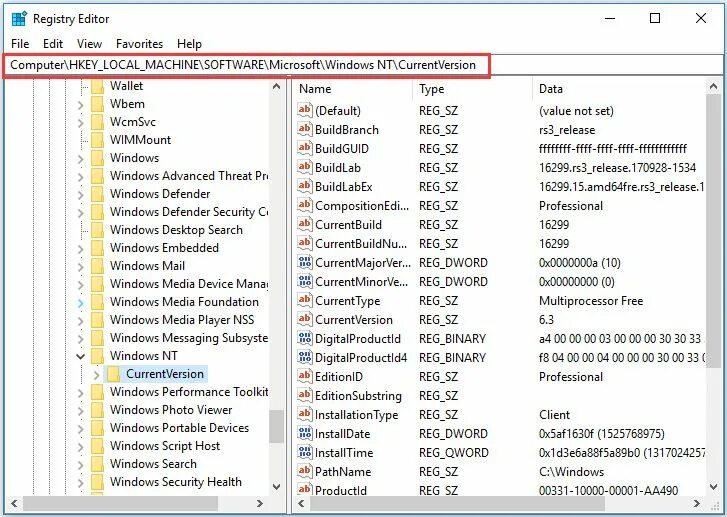This screenshot has height=517, width=727.
Task: Select the Windows Messaging Subsystem key
Action: (x=189, y=338)
